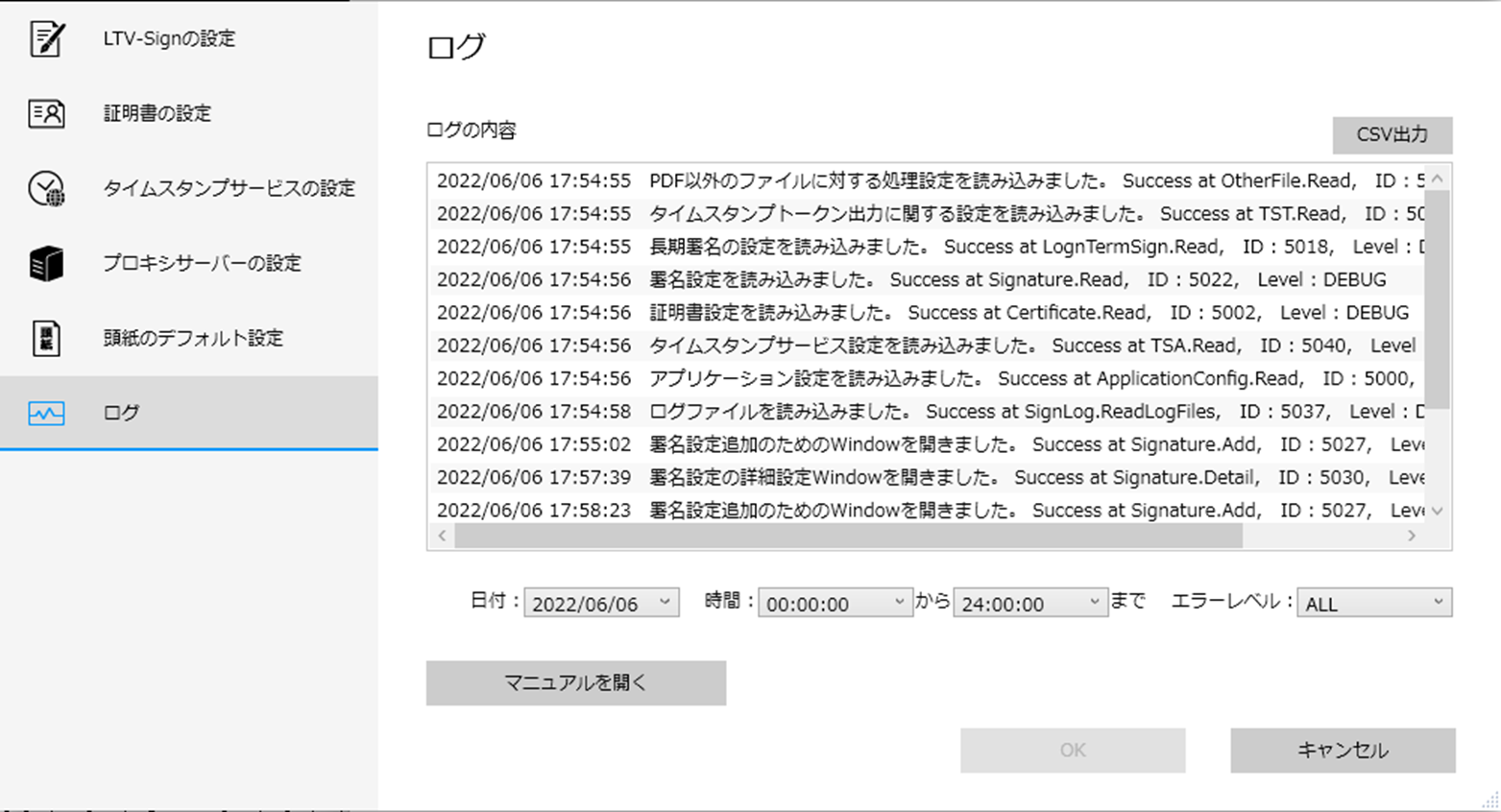Click the vertical scrollbar down arrow in log list
Screen dimensions: 1501x812
pos(1437,512)
